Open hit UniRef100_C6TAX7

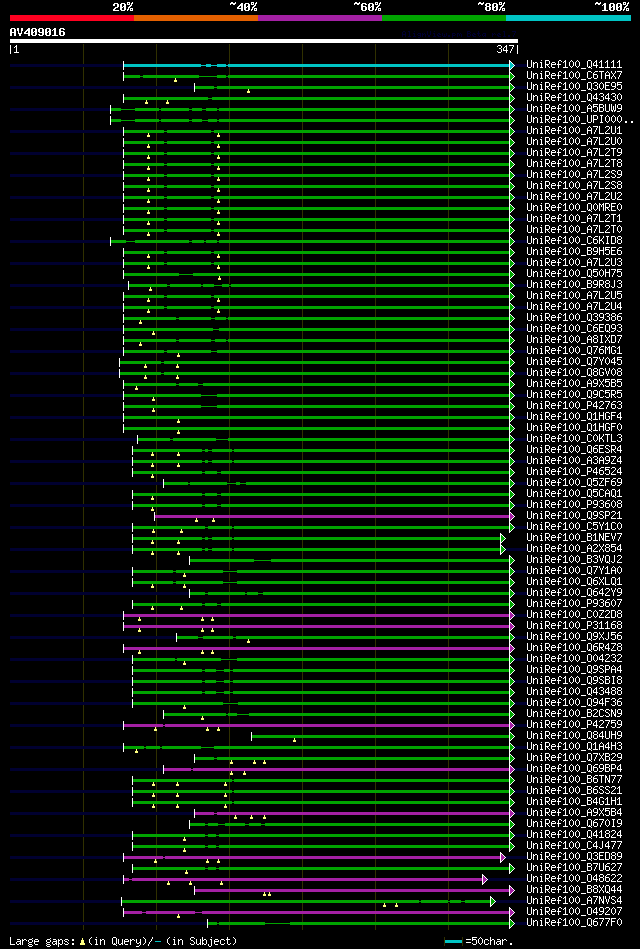point(574,76)
